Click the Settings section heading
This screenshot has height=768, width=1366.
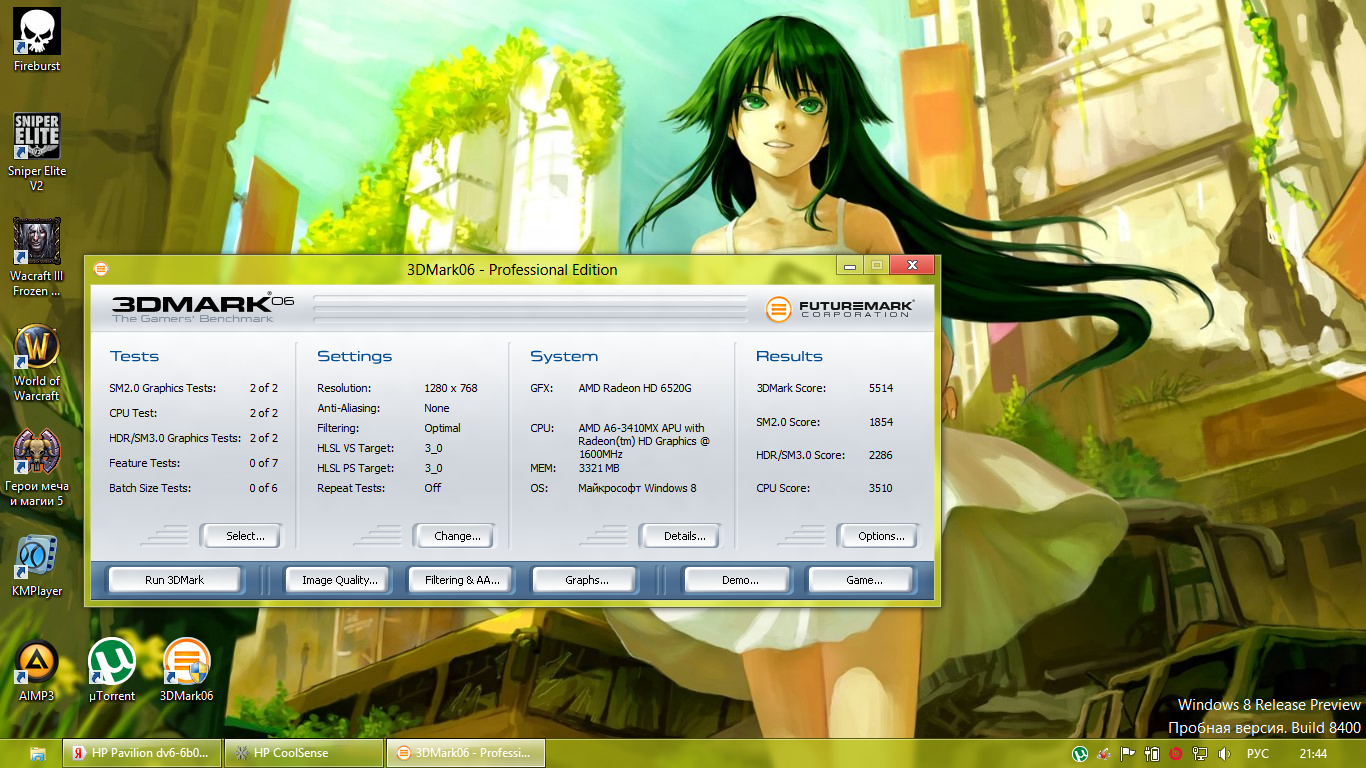pos(354,356)
